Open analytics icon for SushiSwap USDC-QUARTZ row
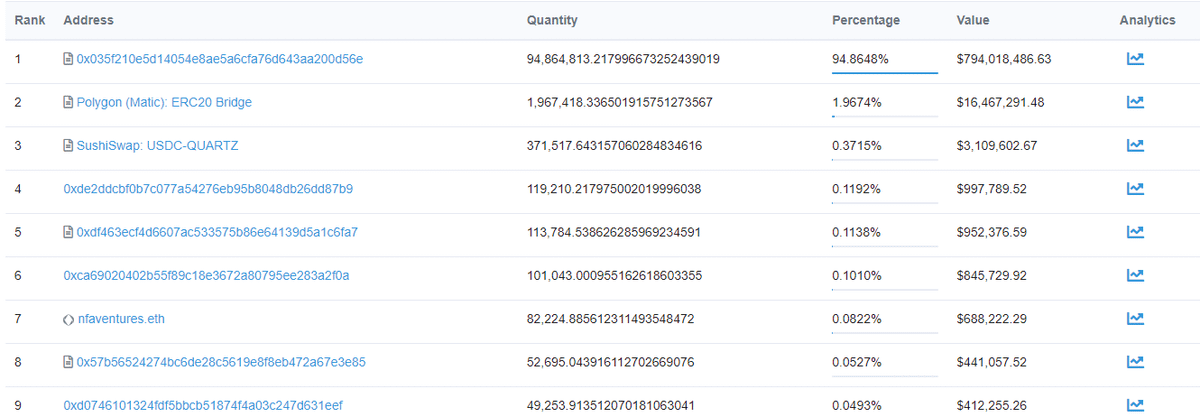 click(1134, 145)
